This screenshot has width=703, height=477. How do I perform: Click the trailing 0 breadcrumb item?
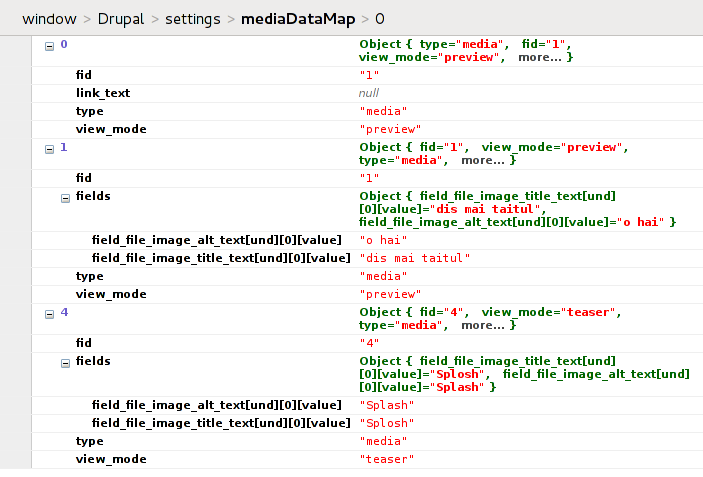[380, 19]
